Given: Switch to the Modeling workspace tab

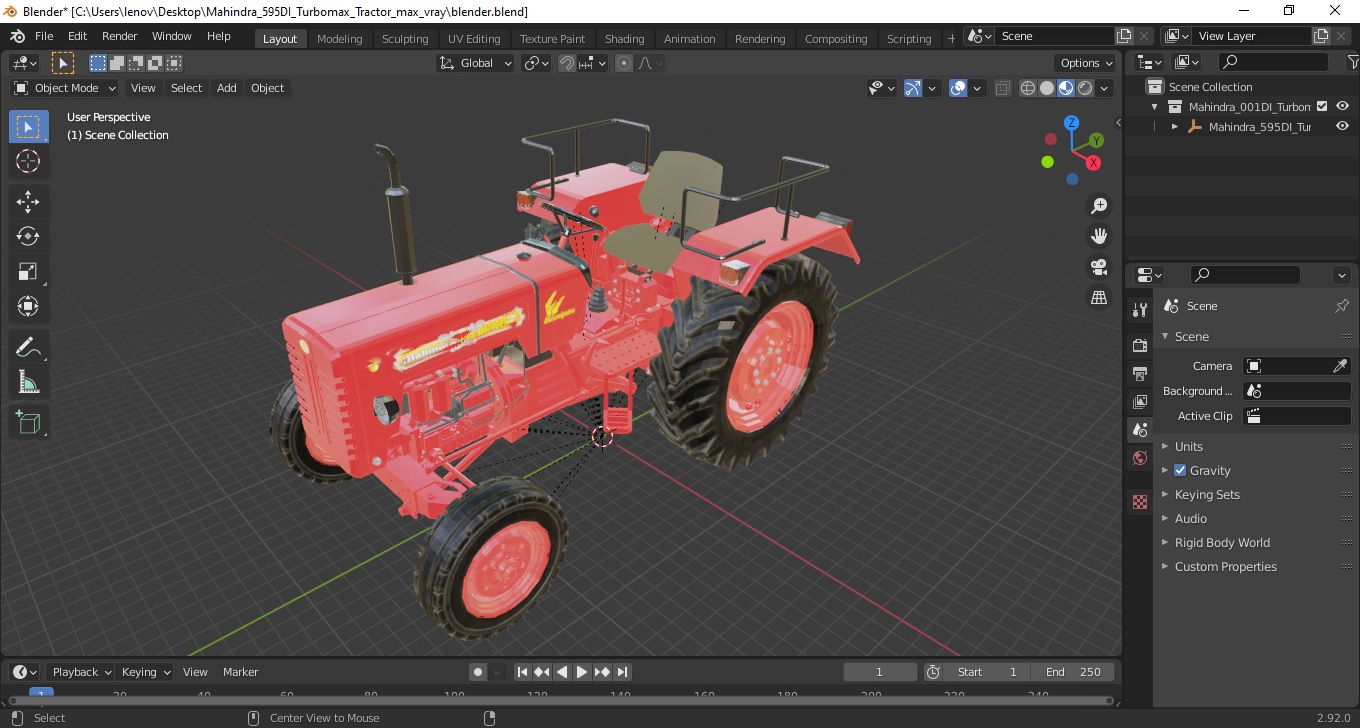Looking at the screenshot, I should (339, 39).
